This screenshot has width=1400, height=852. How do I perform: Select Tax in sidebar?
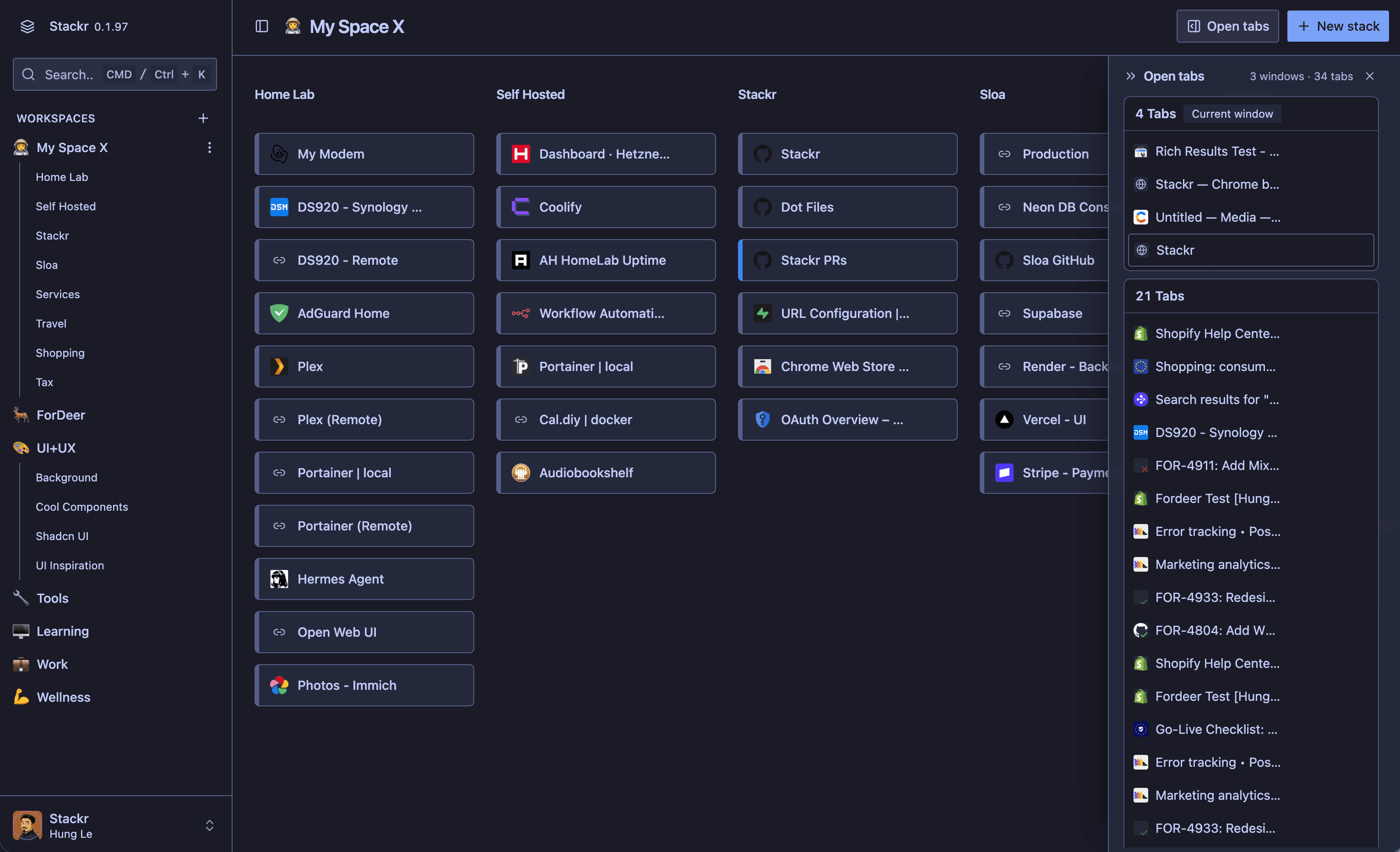point(44,382)
